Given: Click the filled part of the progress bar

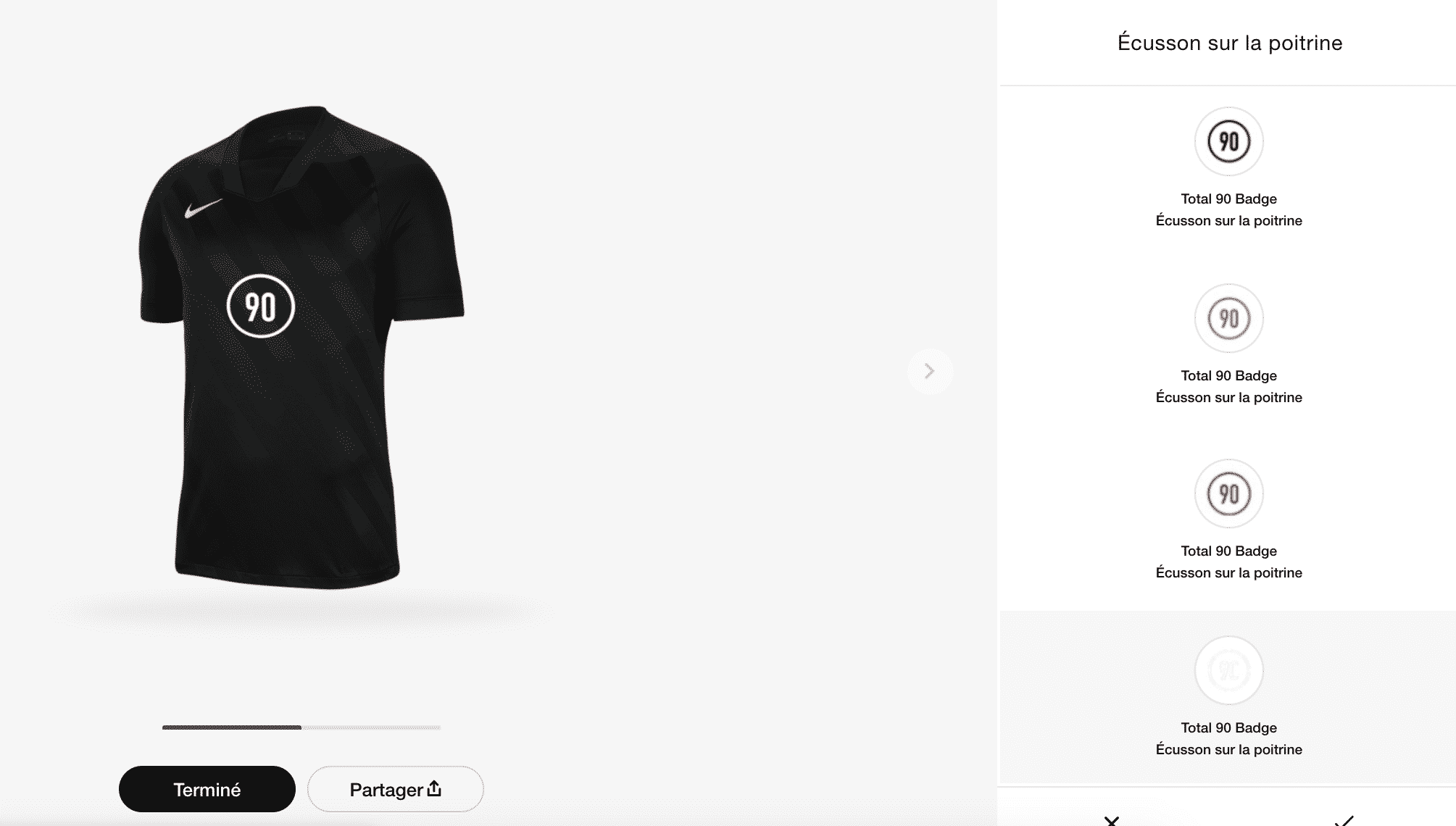Looking at the screenshot, I should tap(232, 727).
